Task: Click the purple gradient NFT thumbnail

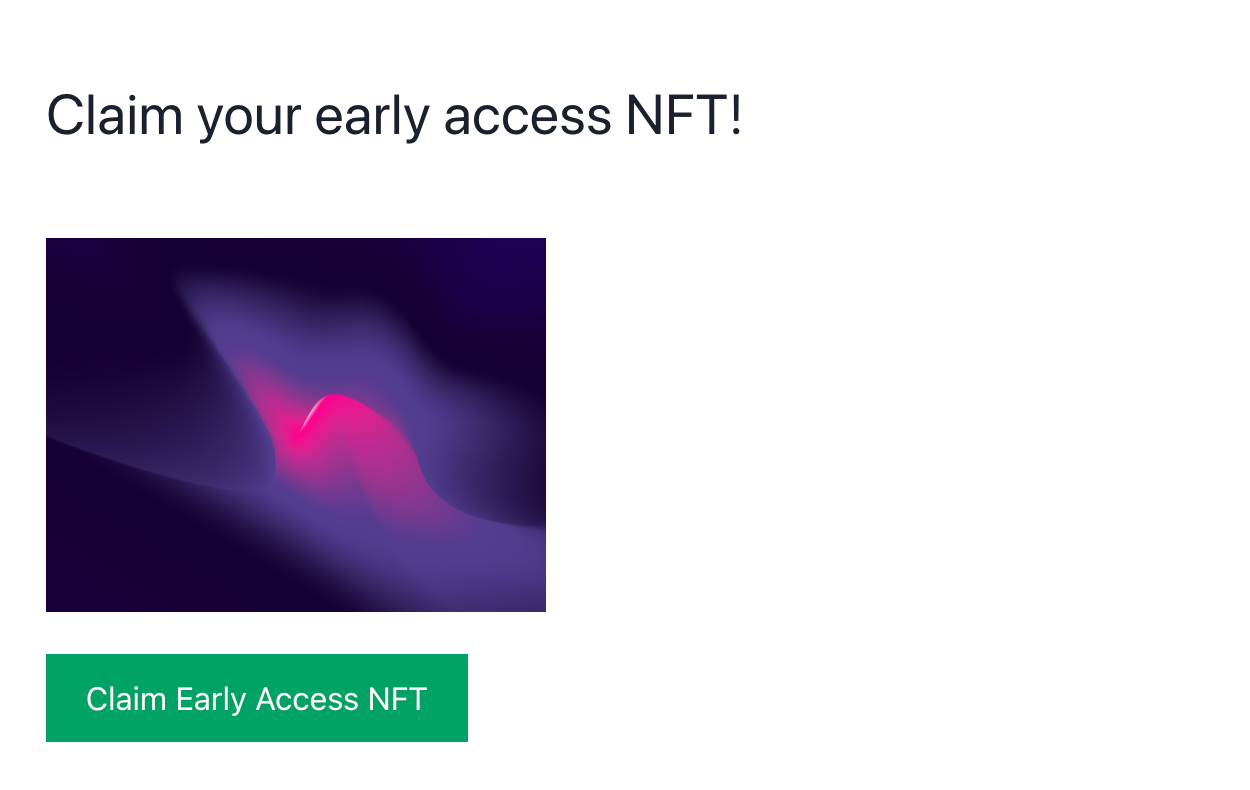Action: (296, 425)
